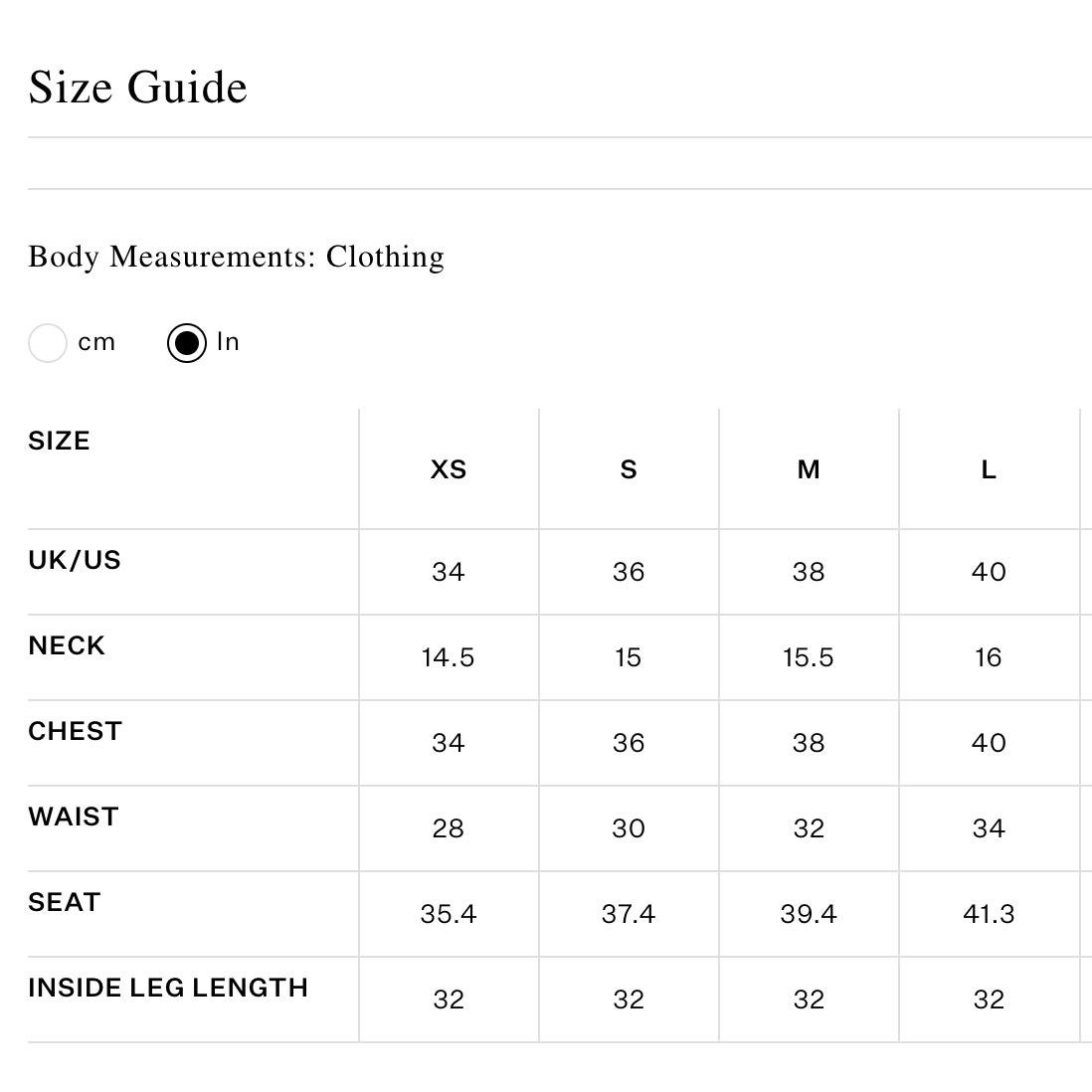Image resolution: width=1092 pixels, height=1092 pixels.
Task: Click the WAIST row label
Action: [x=74, y=817]
